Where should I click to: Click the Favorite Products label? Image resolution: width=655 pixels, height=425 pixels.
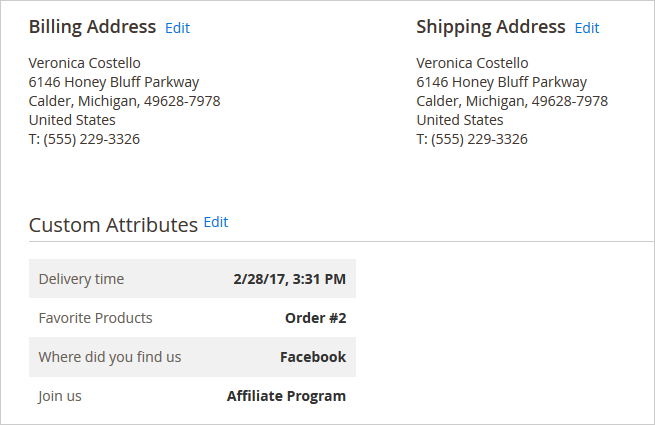tap(95, 318)
